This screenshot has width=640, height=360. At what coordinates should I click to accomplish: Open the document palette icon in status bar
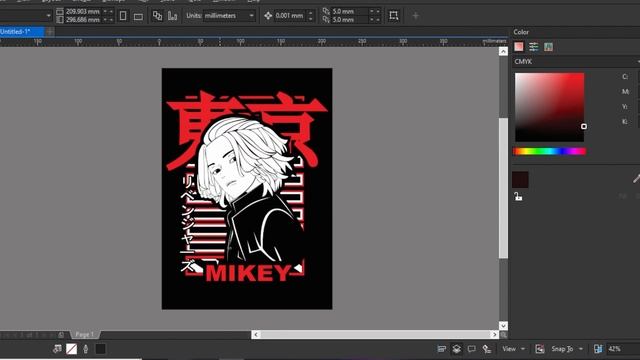(x=57, y=349)
